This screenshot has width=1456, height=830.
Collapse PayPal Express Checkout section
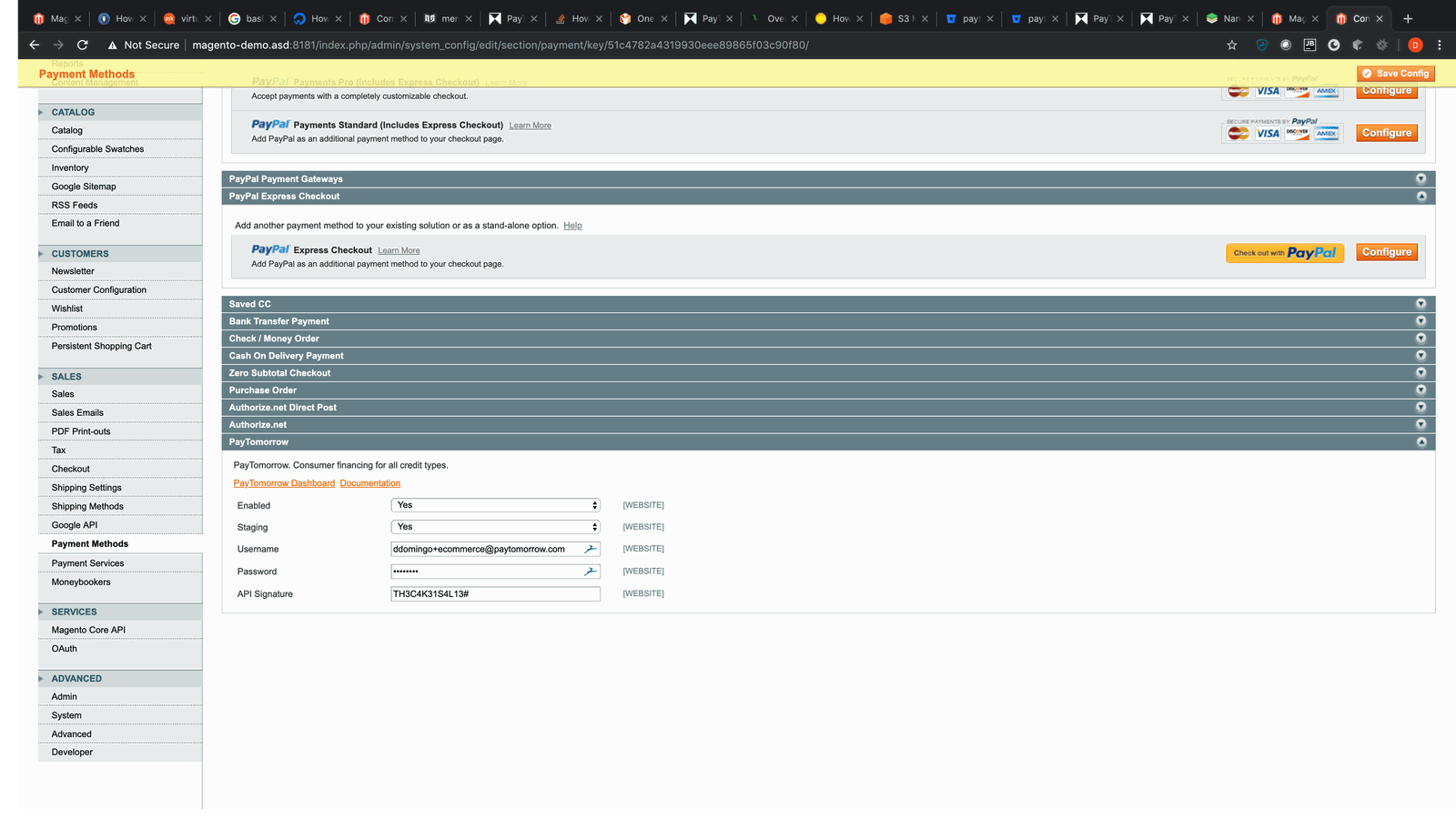pyautogui.click(x=828, y=197)
